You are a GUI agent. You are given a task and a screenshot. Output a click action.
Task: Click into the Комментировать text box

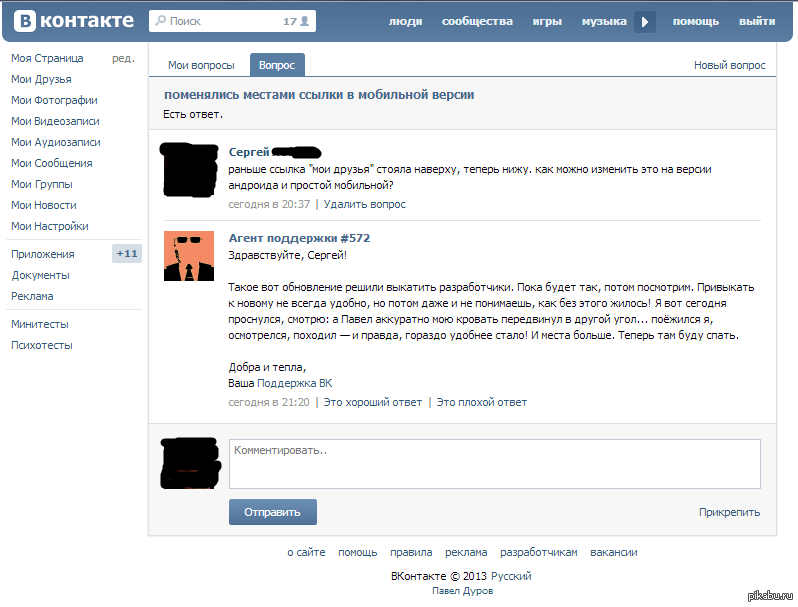tap(495, 464)
